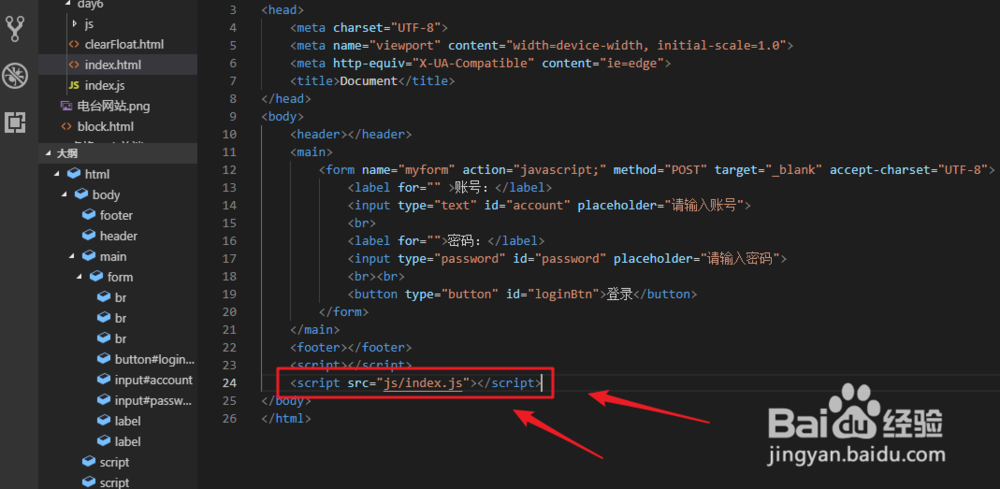Click the <header></header> code on line 10
The image size is (1000, 489).
click(351, 134)
